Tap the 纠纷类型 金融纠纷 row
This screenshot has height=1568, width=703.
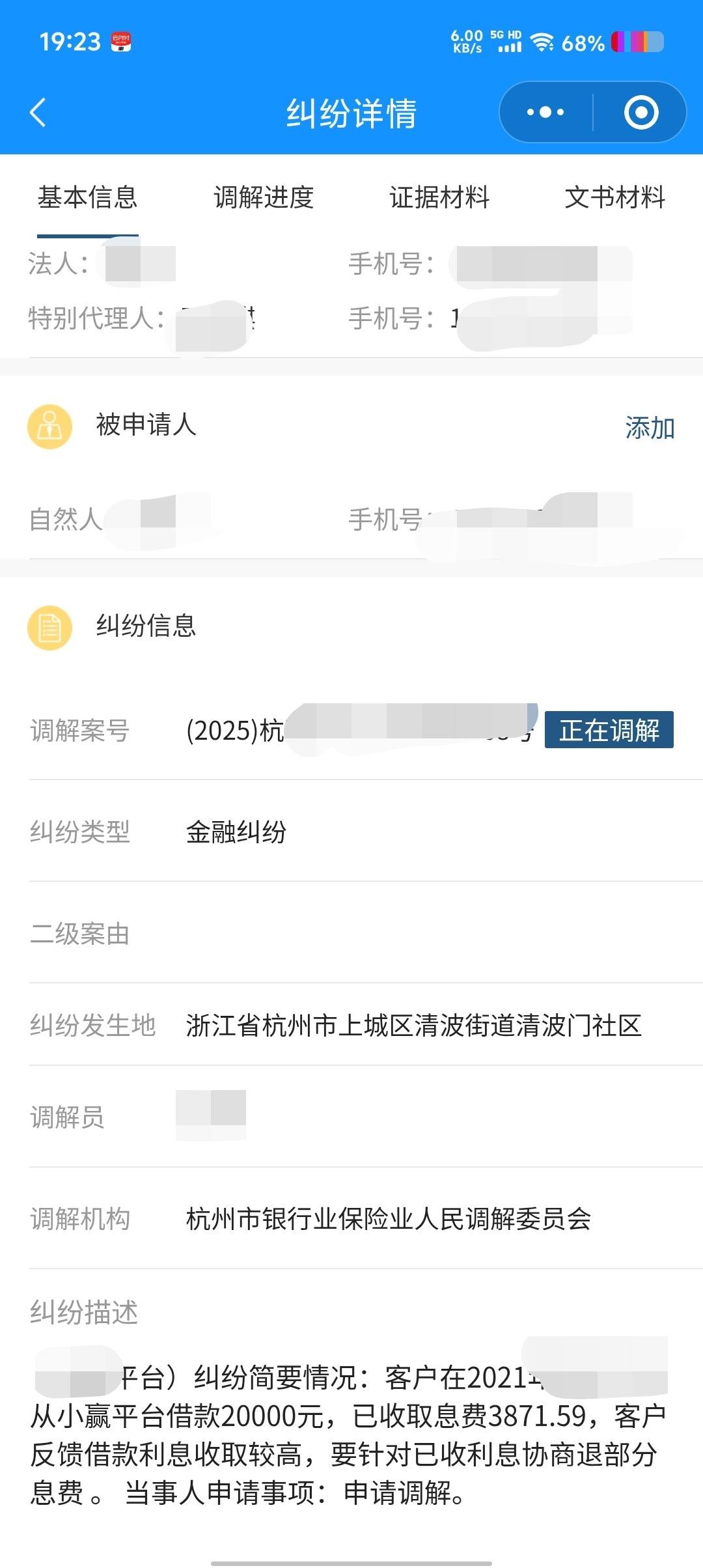click(x=366, y=832)
